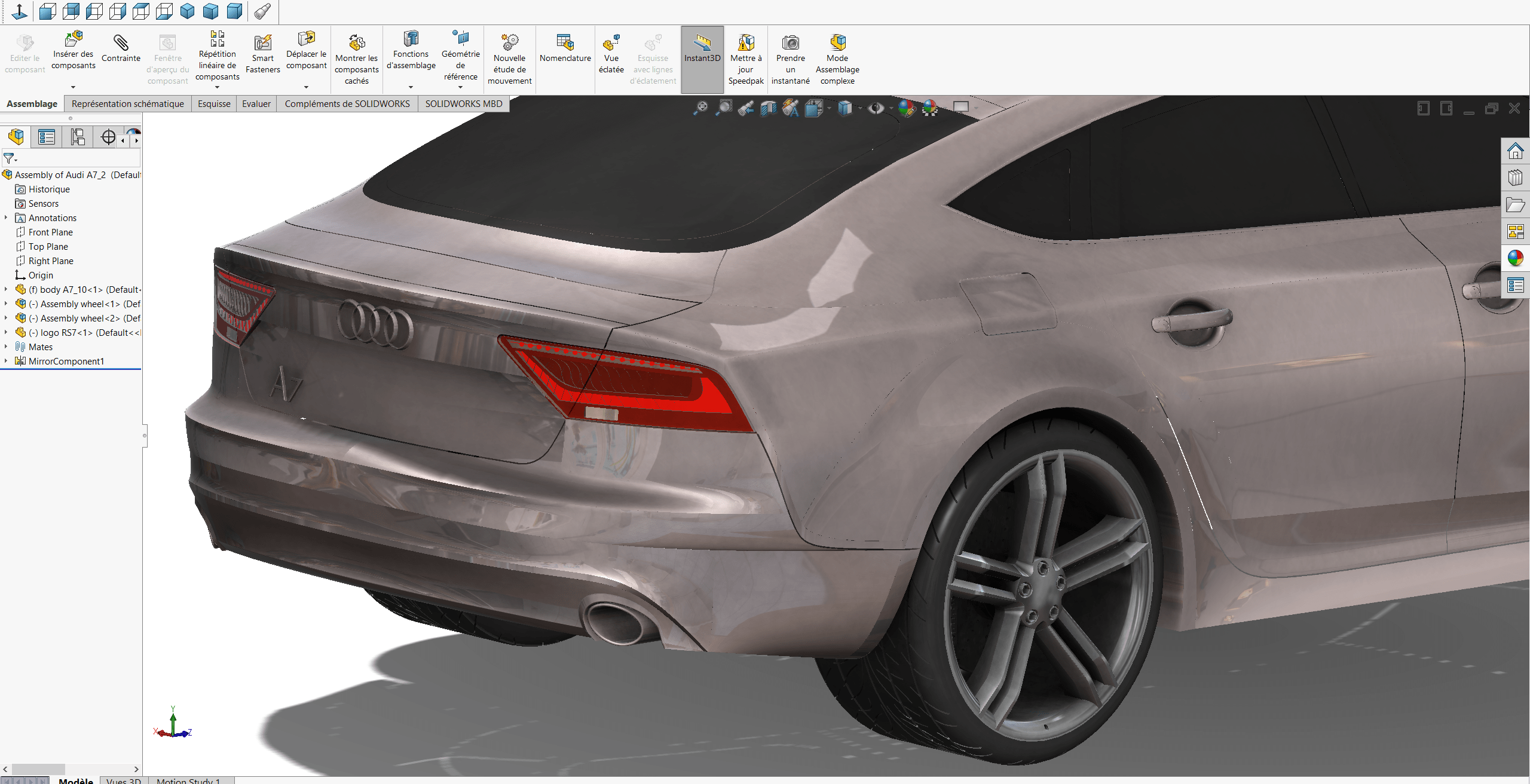The width and height of the screenshot is (1530, 784).
Task: Expand Assembly wheel<1> node
Action: pos(6,304)
